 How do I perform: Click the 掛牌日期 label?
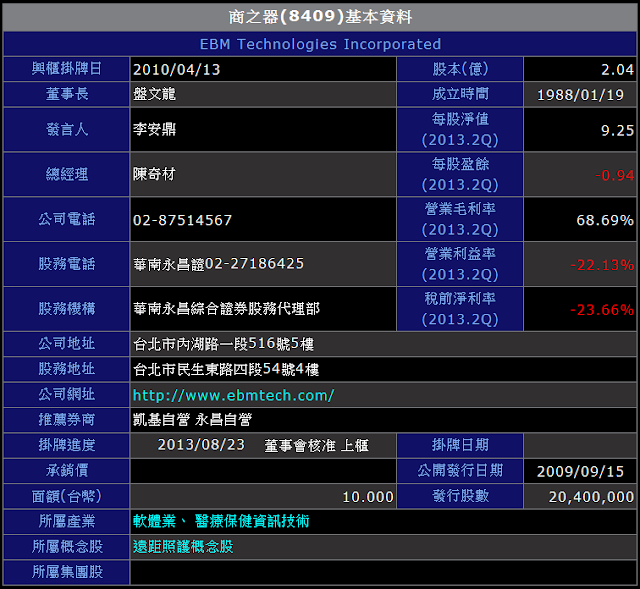460,445
